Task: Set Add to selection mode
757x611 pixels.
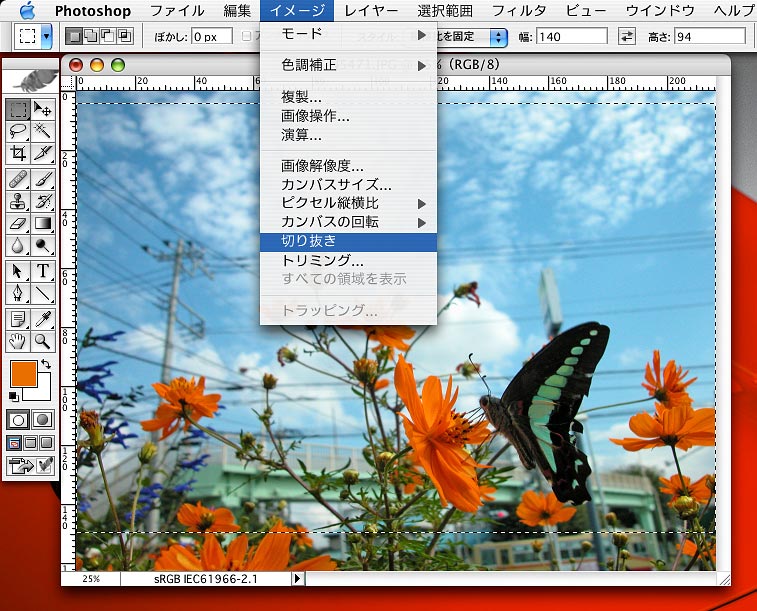Action: (91, 36)
